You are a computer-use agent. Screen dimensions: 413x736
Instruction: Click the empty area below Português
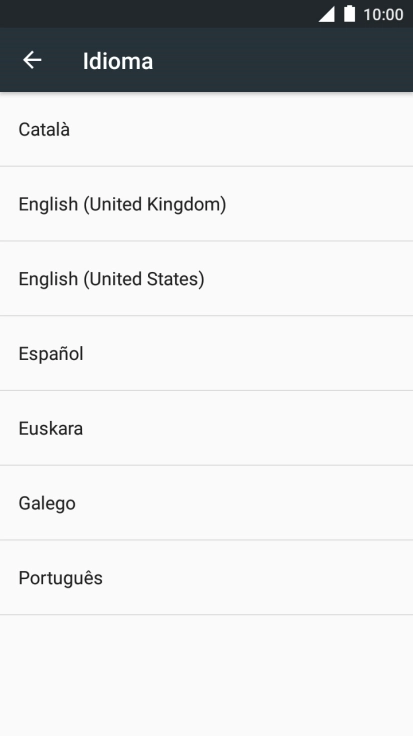(x=206, y=675)
